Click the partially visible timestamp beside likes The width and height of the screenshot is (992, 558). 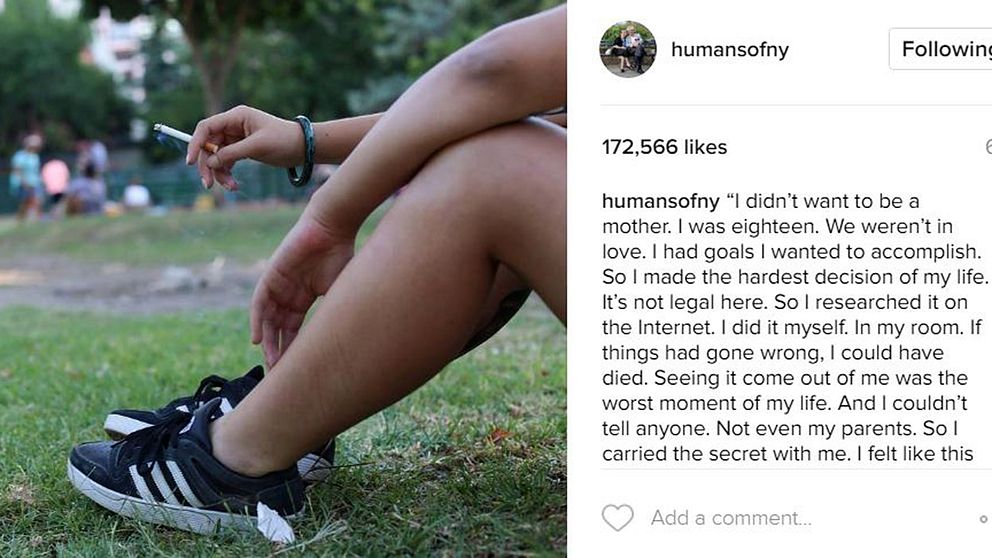pos(988,147)
